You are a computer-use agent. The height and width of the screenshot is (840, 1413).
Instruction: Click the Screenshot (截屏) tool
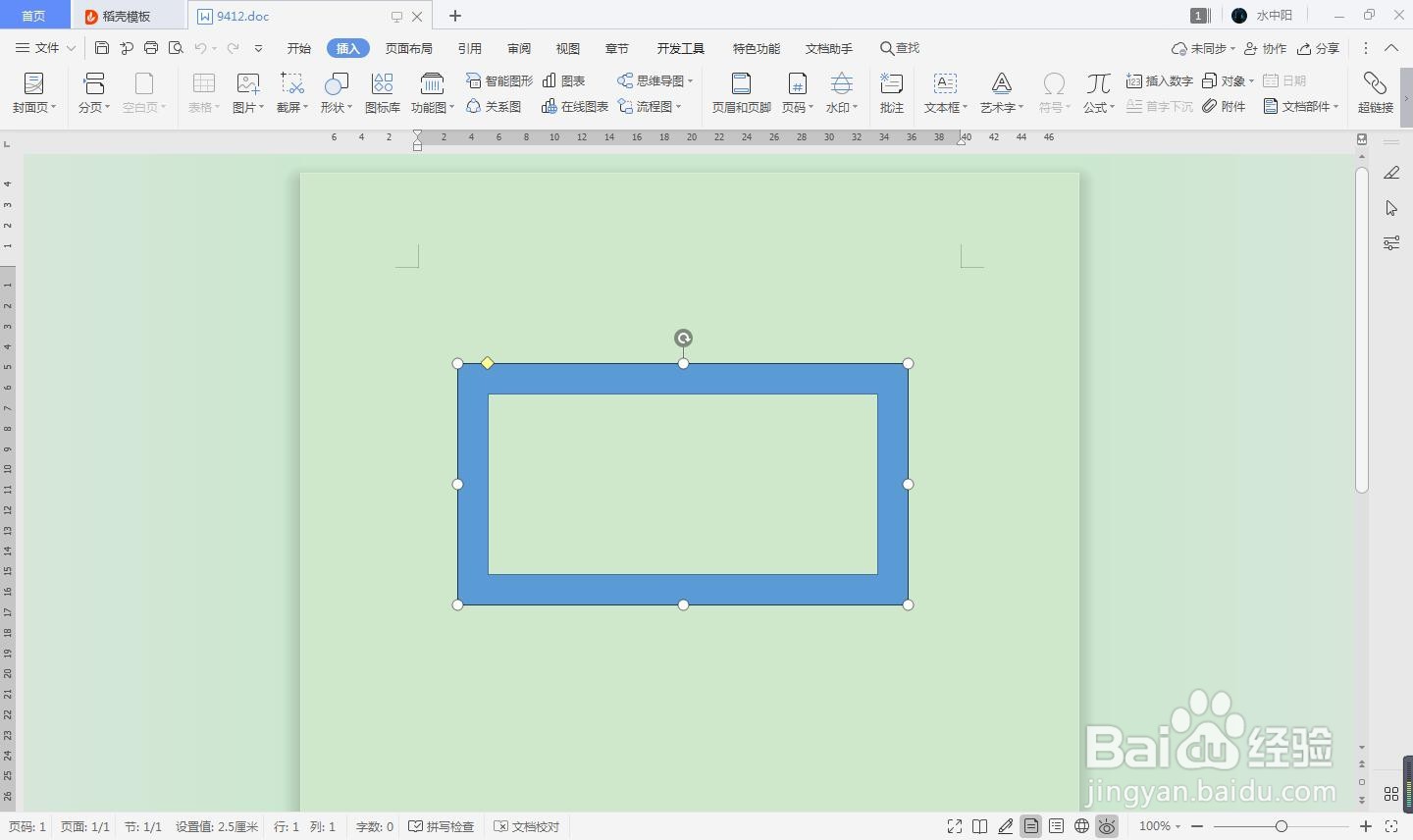292,93
